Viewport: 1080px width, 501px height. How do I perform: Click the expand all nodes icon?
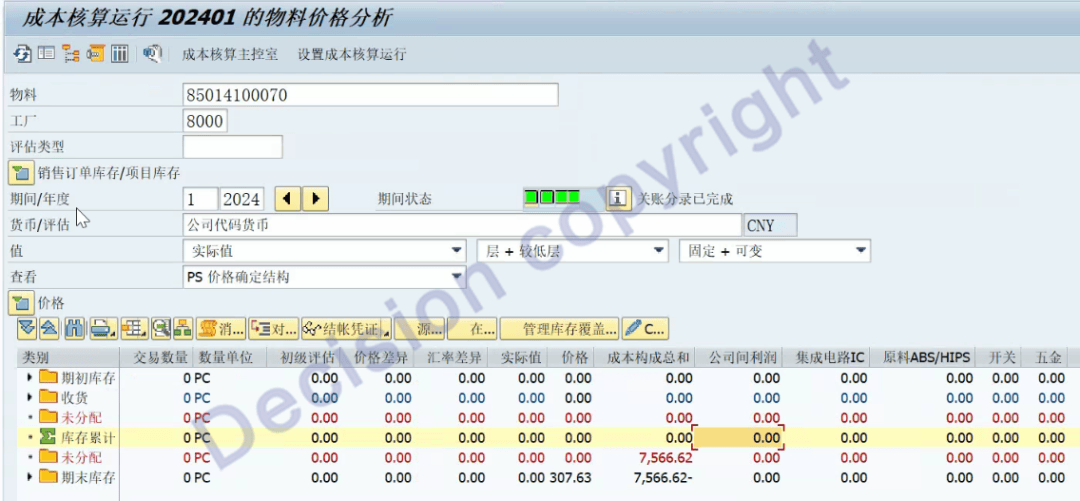(x=27, y=328)
